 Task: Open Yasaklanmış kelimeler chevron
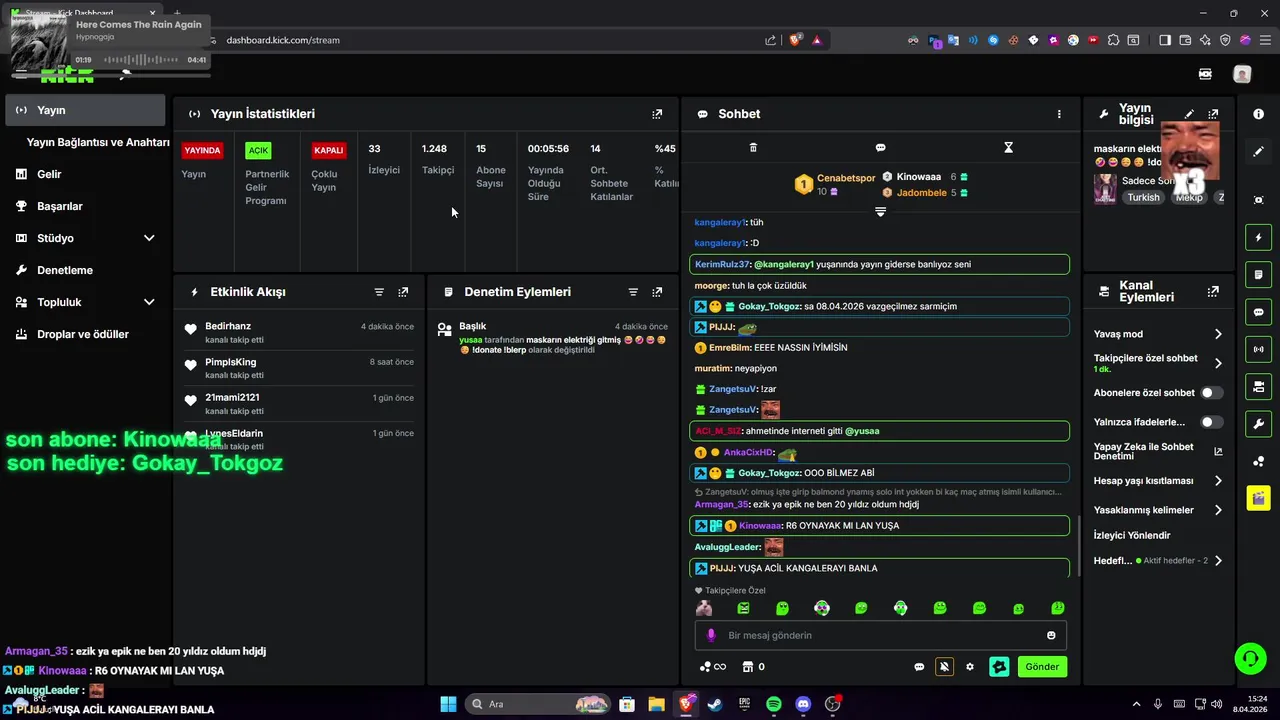(x=1218, y=510)
